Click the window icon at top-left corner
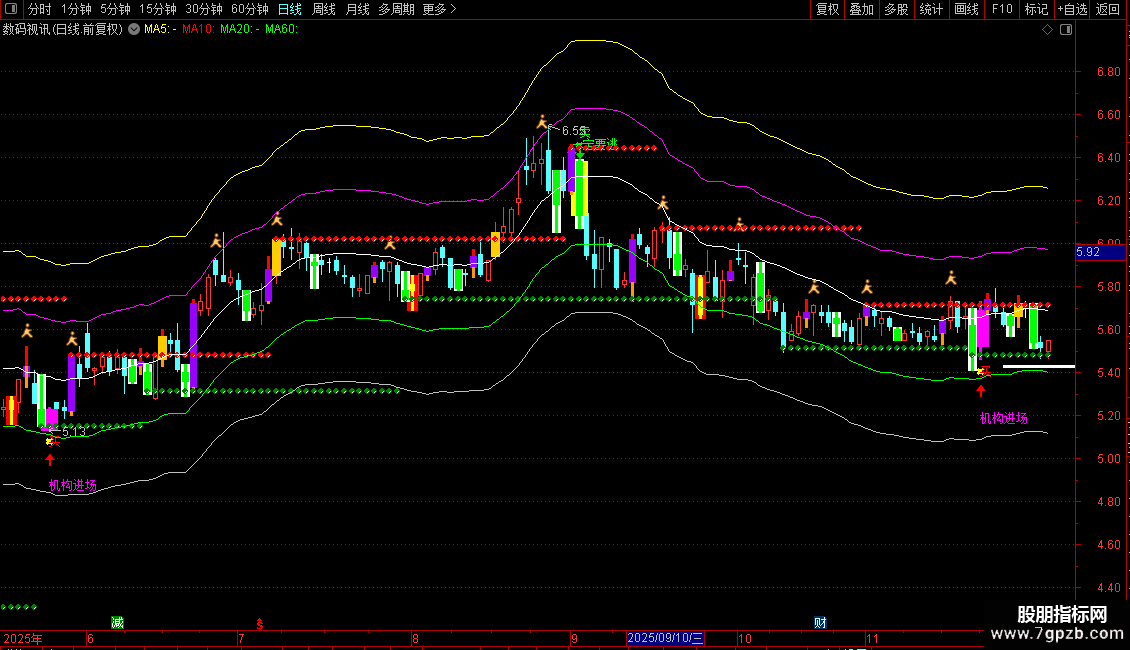Screen dimensions: 1130x650 11,9
